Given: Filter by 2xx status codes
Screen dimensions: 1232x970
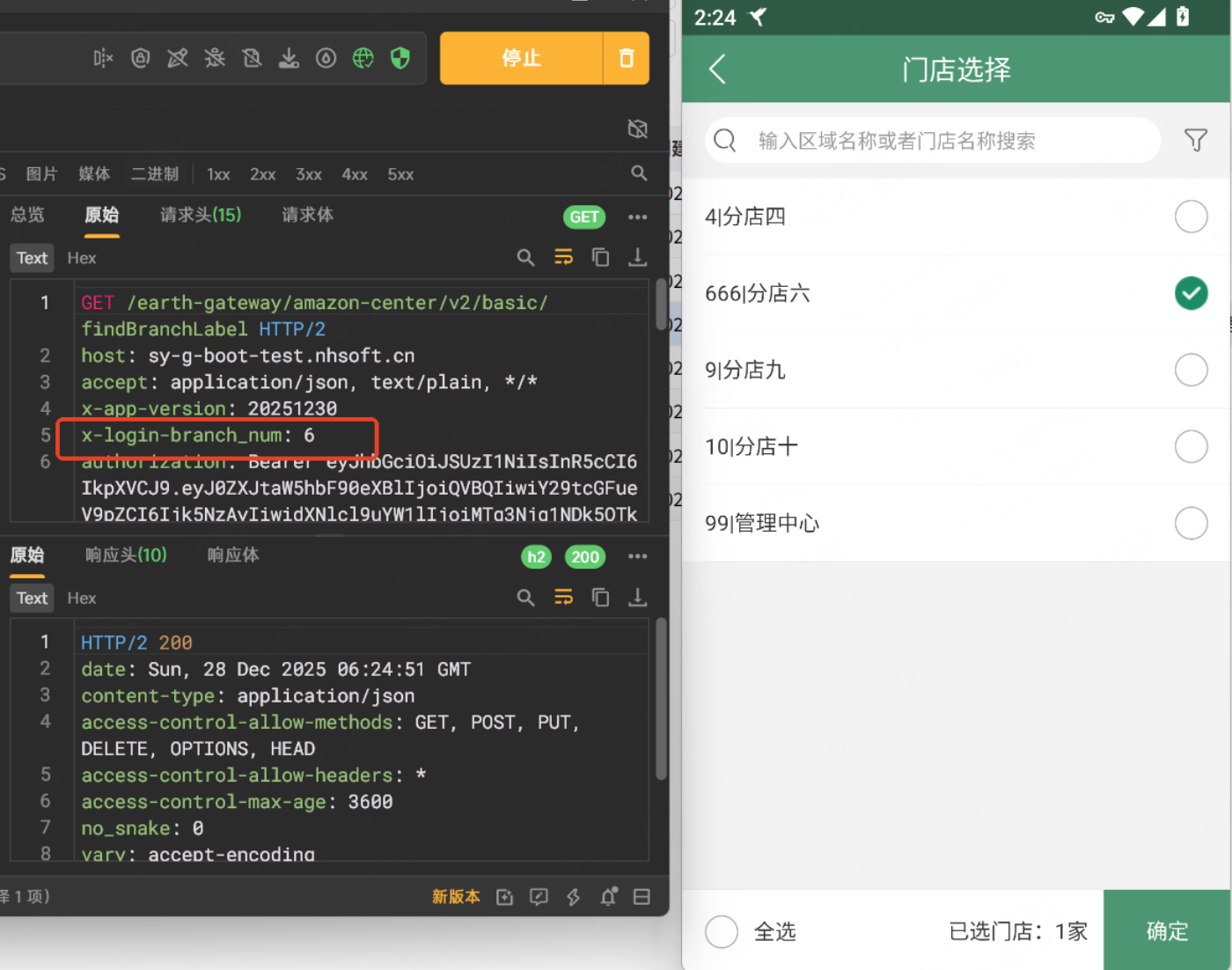Looking at the screenshot, I should (x=262, y=174).
